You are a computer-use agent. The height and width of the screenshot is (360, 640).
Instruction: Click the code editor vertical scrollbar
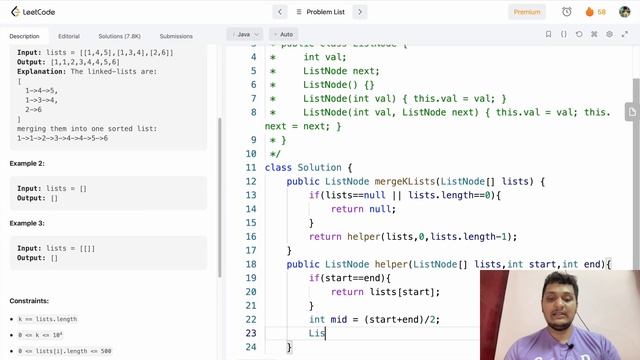point(636,173)
